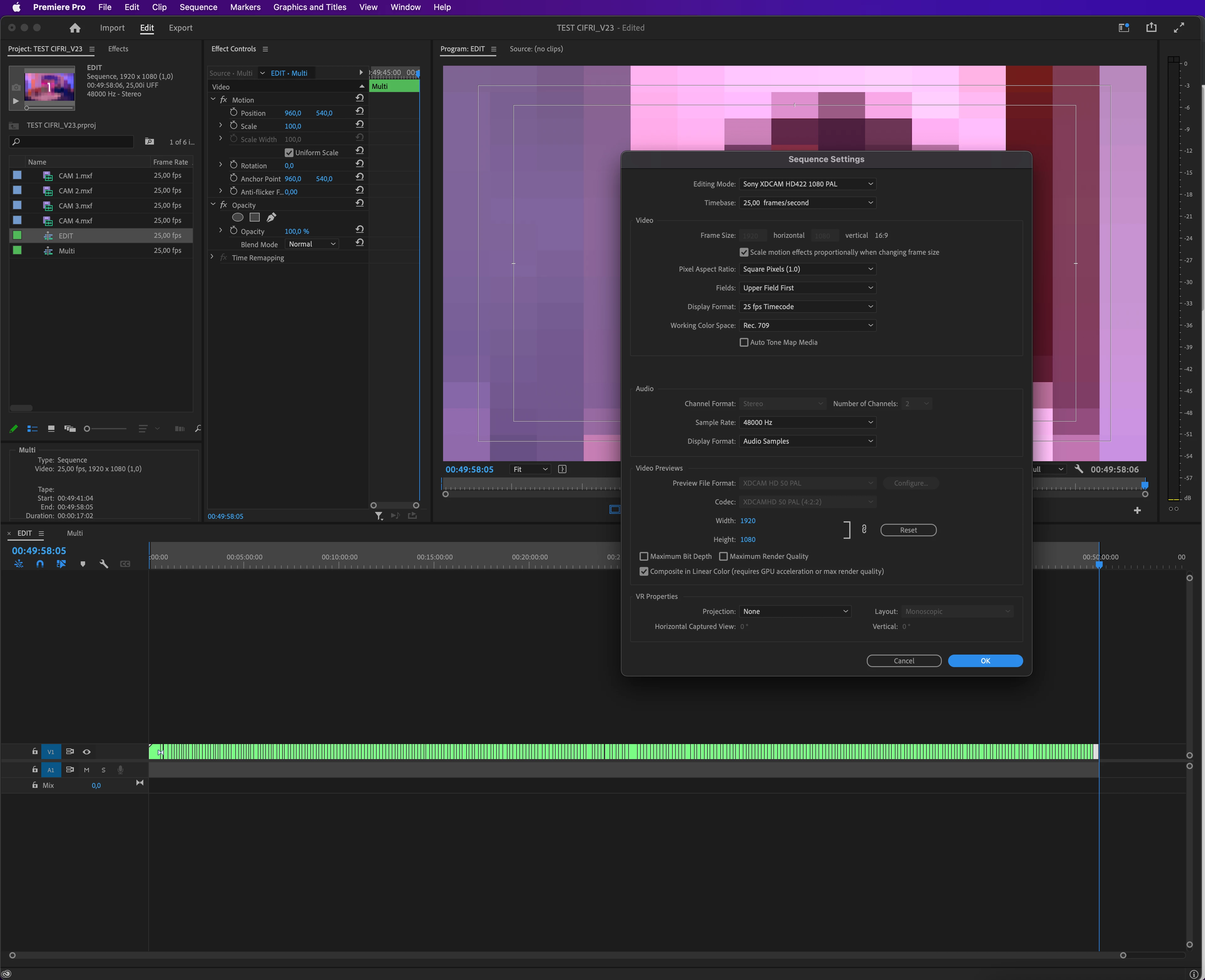Toggle V1 track output eye icon
The width and height of the screenshot is (1205, 980).
86,752
